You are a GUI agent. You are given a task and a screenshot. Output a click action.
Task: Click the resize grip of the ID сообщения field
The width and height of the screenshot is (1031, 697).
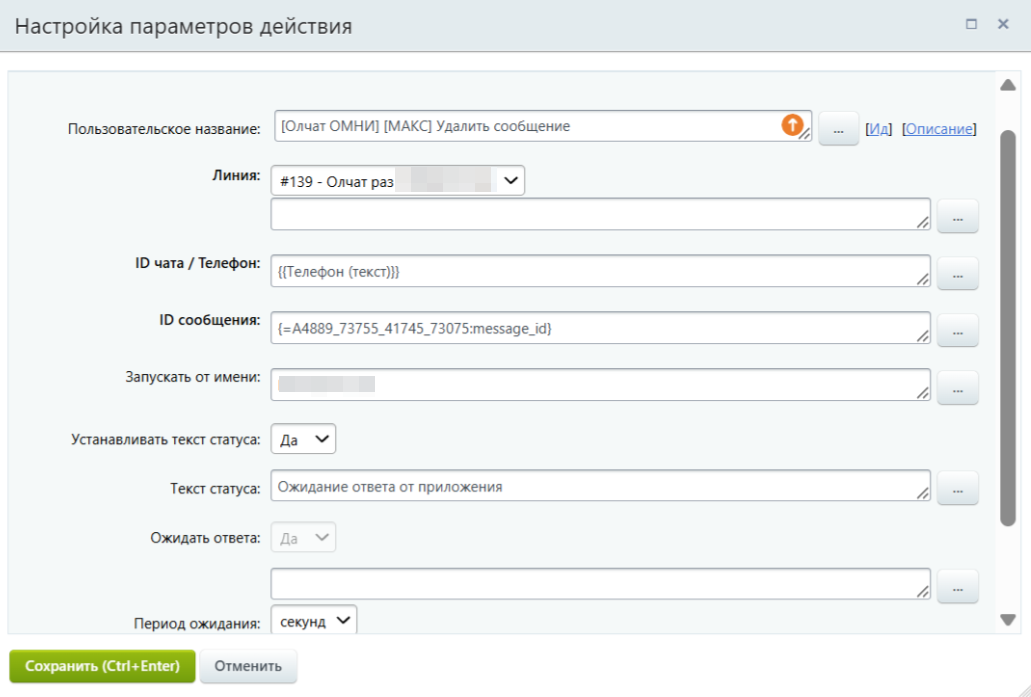tap(923, 336)
